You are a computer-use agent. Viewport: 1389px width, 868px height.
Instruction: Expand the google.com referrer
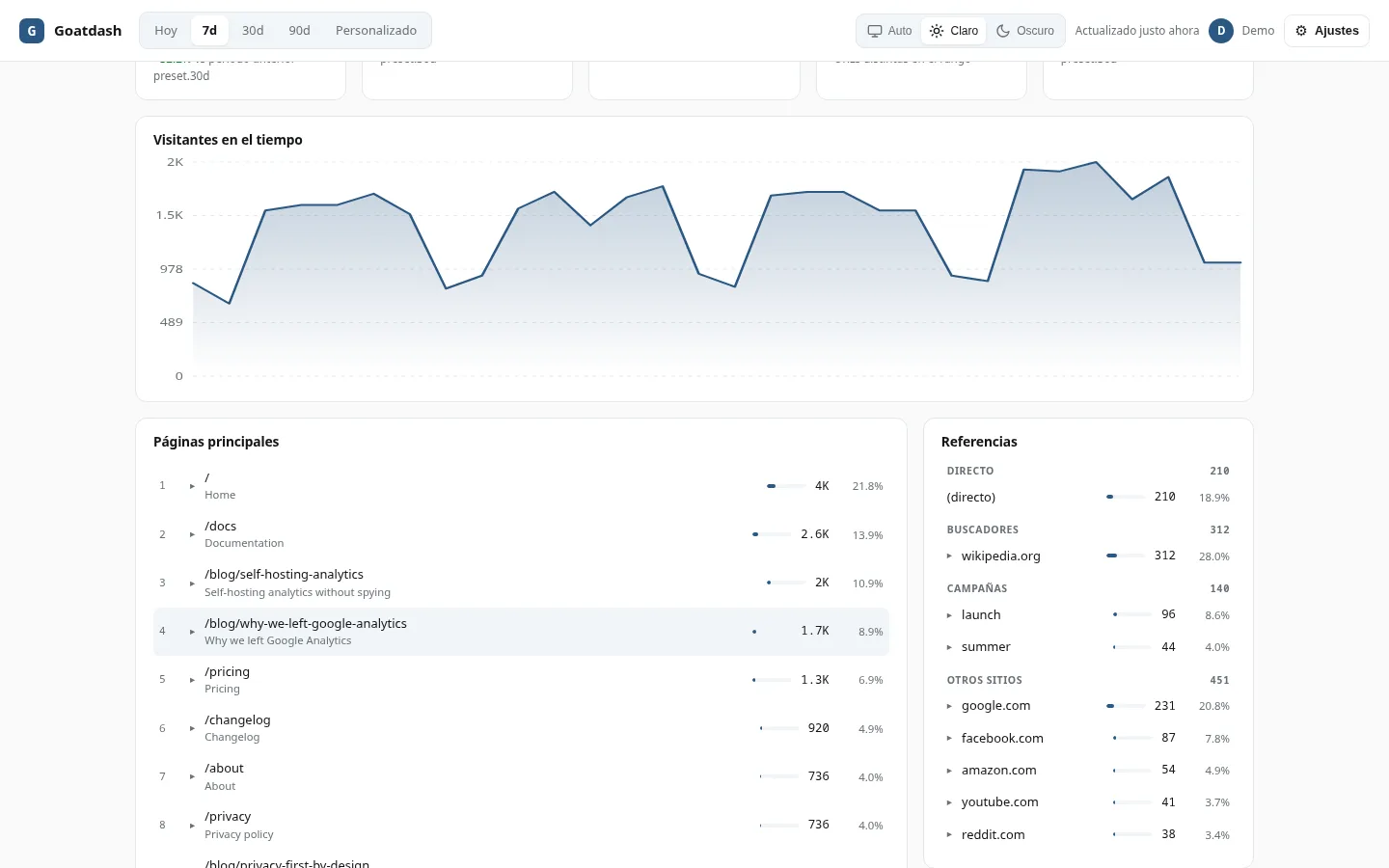click(x=949, y=706)
